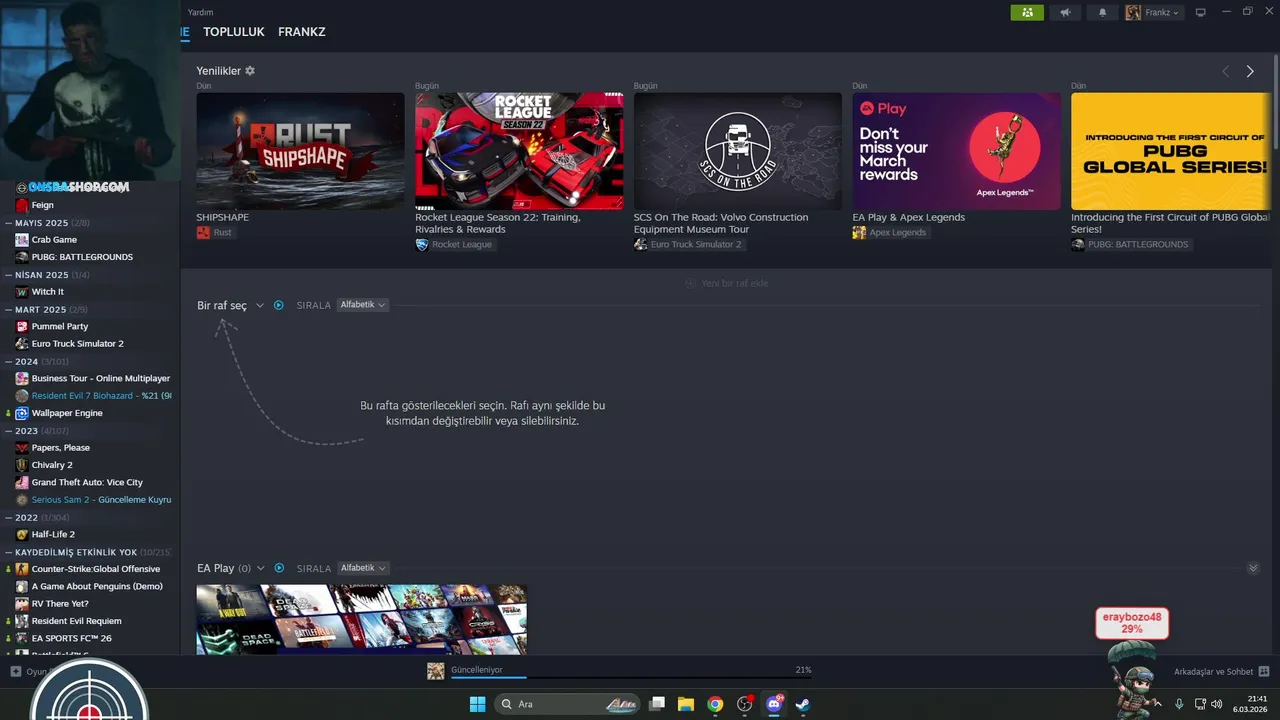Viewport: 1280px width, 720px height.
Task: Open the bell notifications icon
Action: 1103,13
